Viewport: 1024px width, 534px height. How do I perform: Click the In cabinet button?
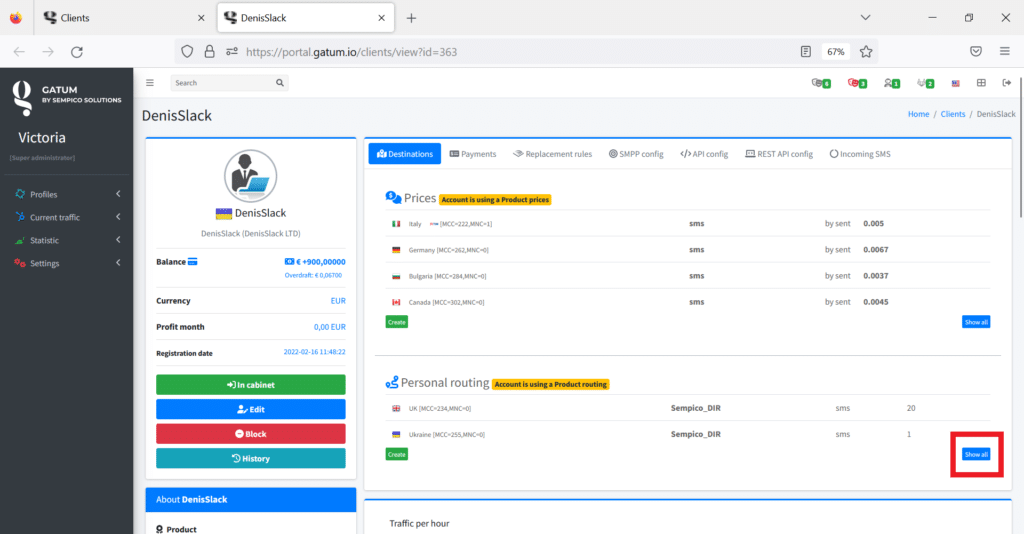pos(251,385)
